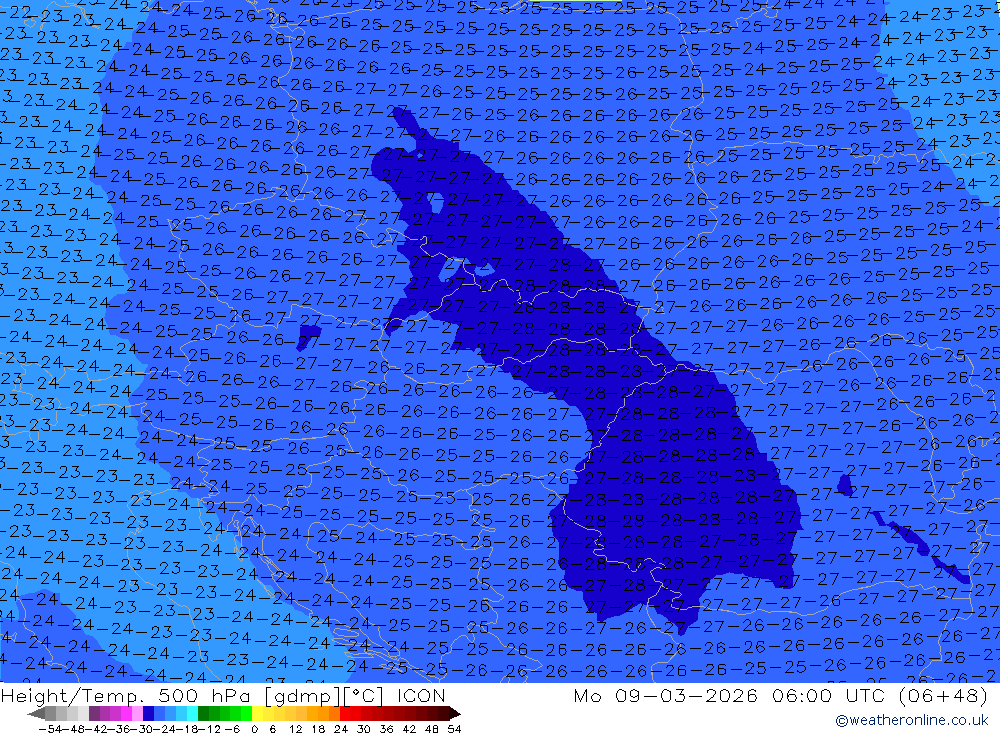The height and width of the screenshot is (733, 1000).
Task: Click the '54' legend maximum value label
Action: (455, 729)
